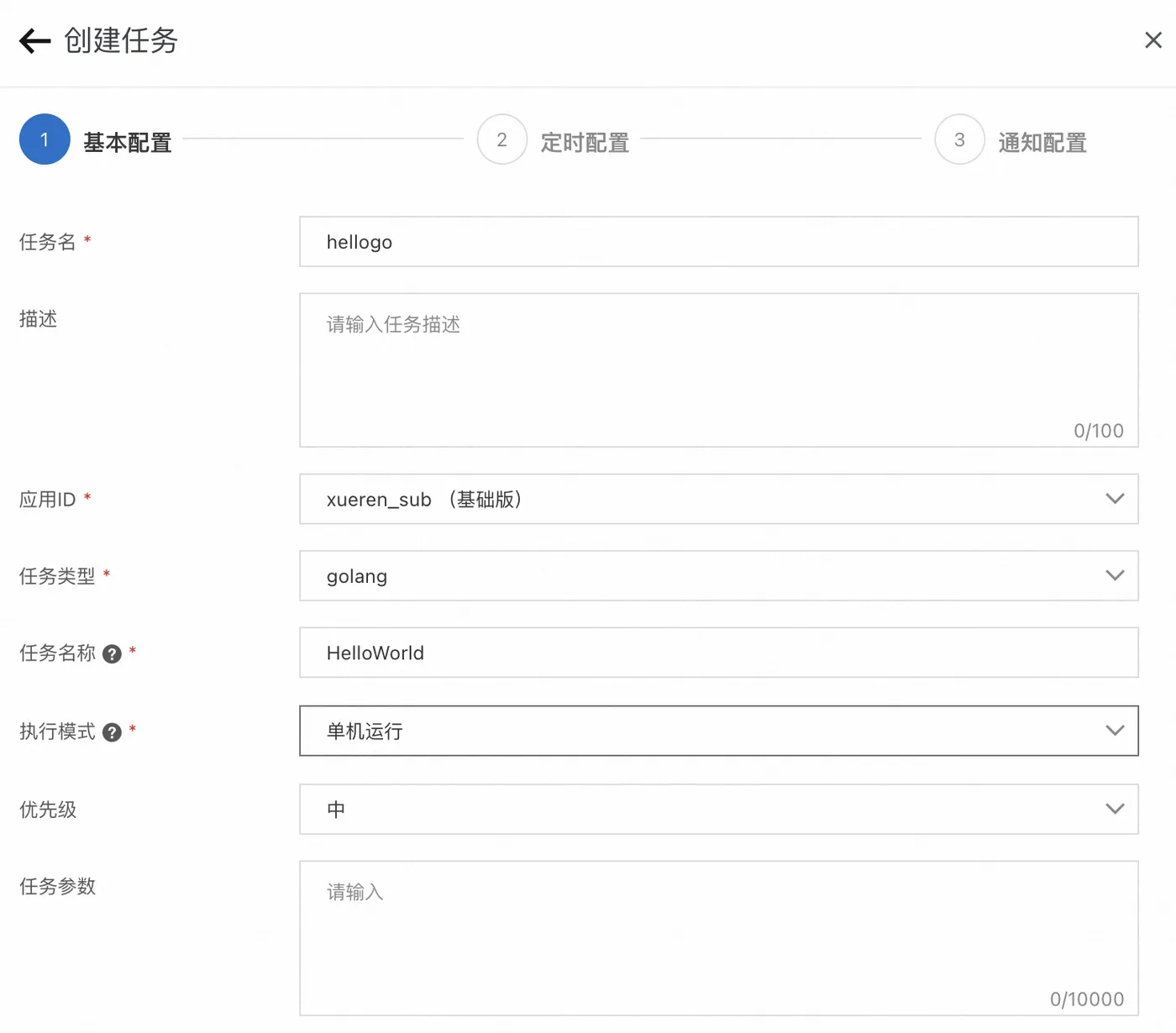Open the 执行模式 dropdown 单机运行
Screen dimensions: 1176x1033
(x=719, y=731)
